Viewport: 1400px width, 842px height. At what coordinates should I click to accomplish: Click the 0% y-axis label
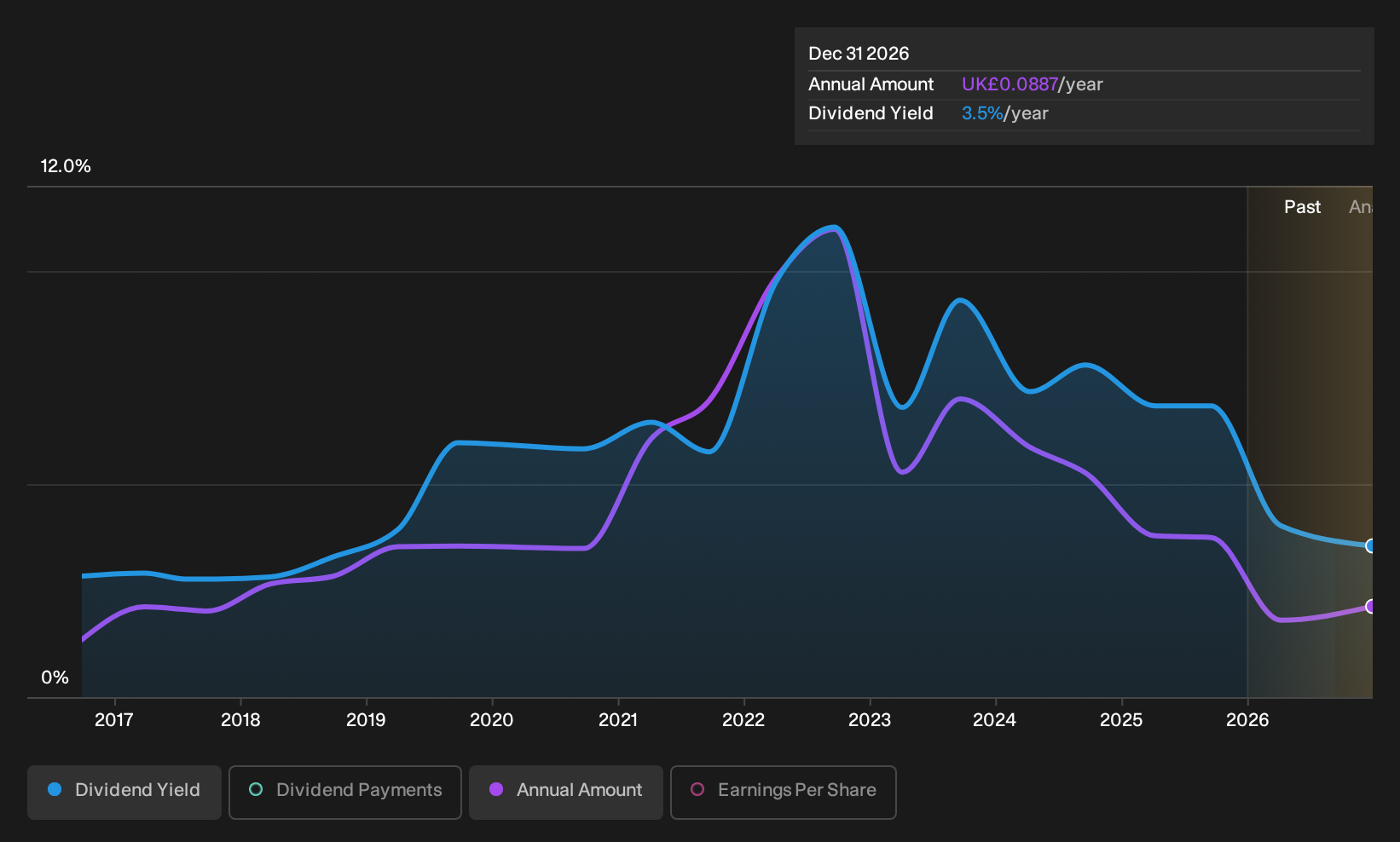[55, 678]
